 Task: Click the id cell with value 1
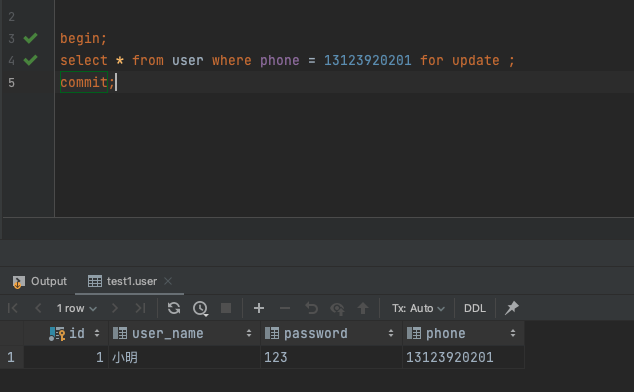66,357
